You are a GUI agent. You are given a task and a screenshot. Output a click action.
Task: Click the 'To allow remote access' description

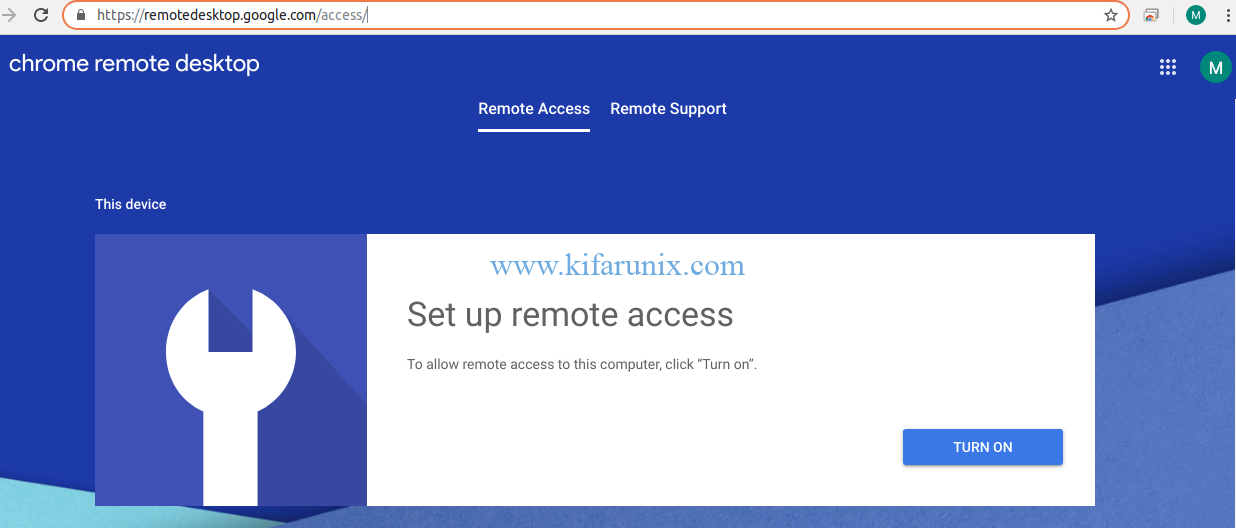click(x=582, y=364)
